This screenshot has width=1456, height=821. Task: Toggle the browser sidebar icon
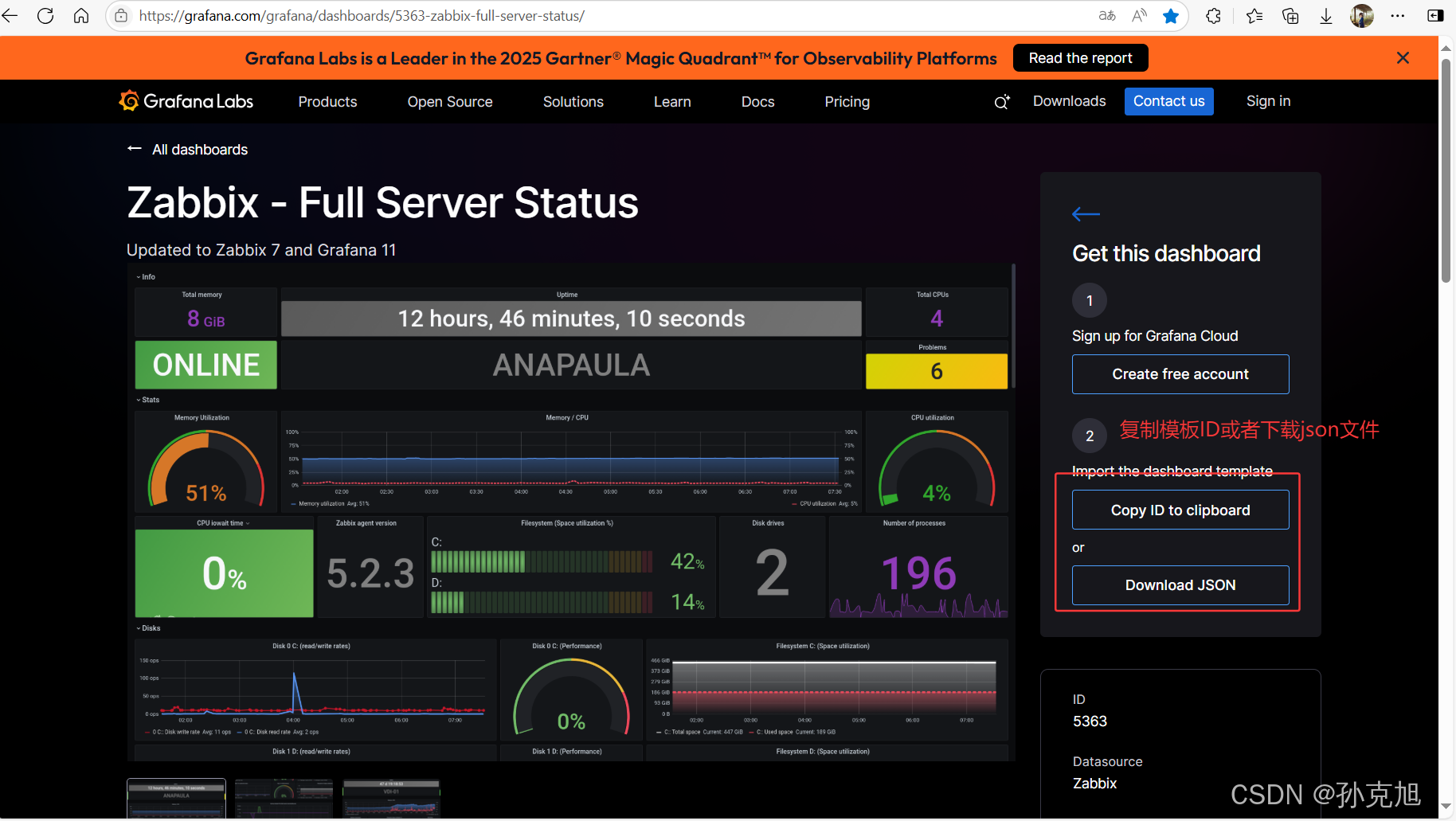pyautogui.click(x=1435, y=16)
